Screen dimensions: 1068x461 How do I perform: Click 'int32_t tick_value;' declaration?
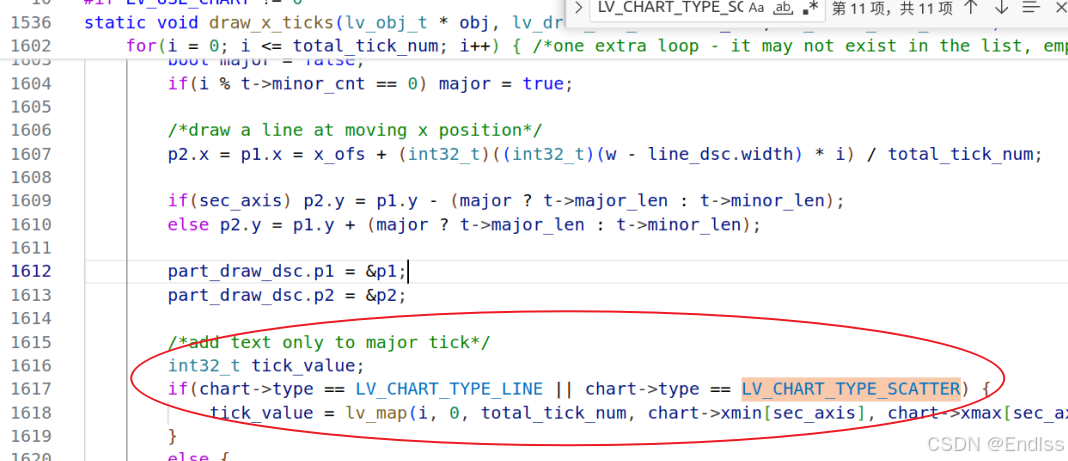coord(266,366)
